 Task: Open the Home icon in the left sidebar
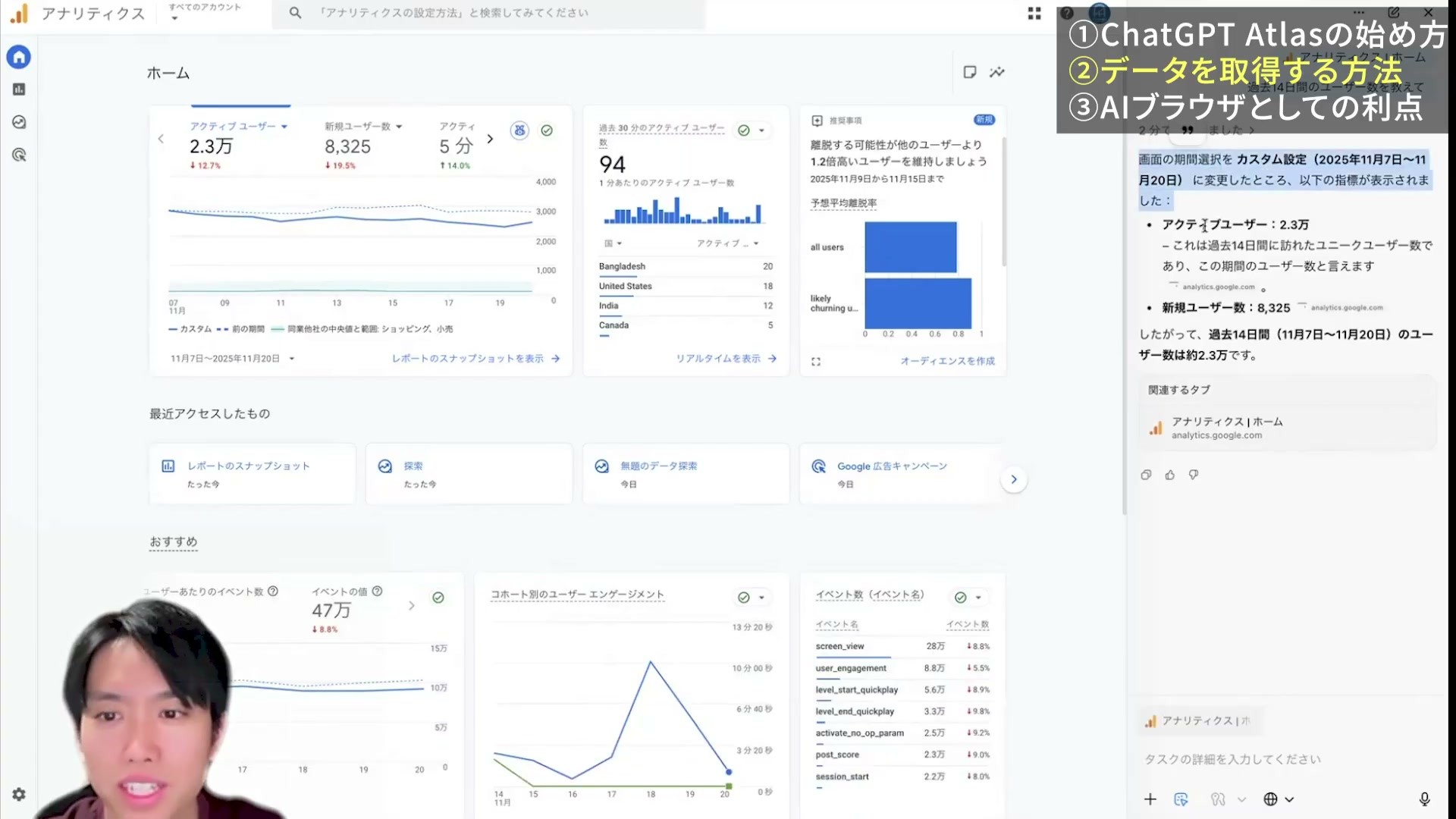click(x=19, y=57)
